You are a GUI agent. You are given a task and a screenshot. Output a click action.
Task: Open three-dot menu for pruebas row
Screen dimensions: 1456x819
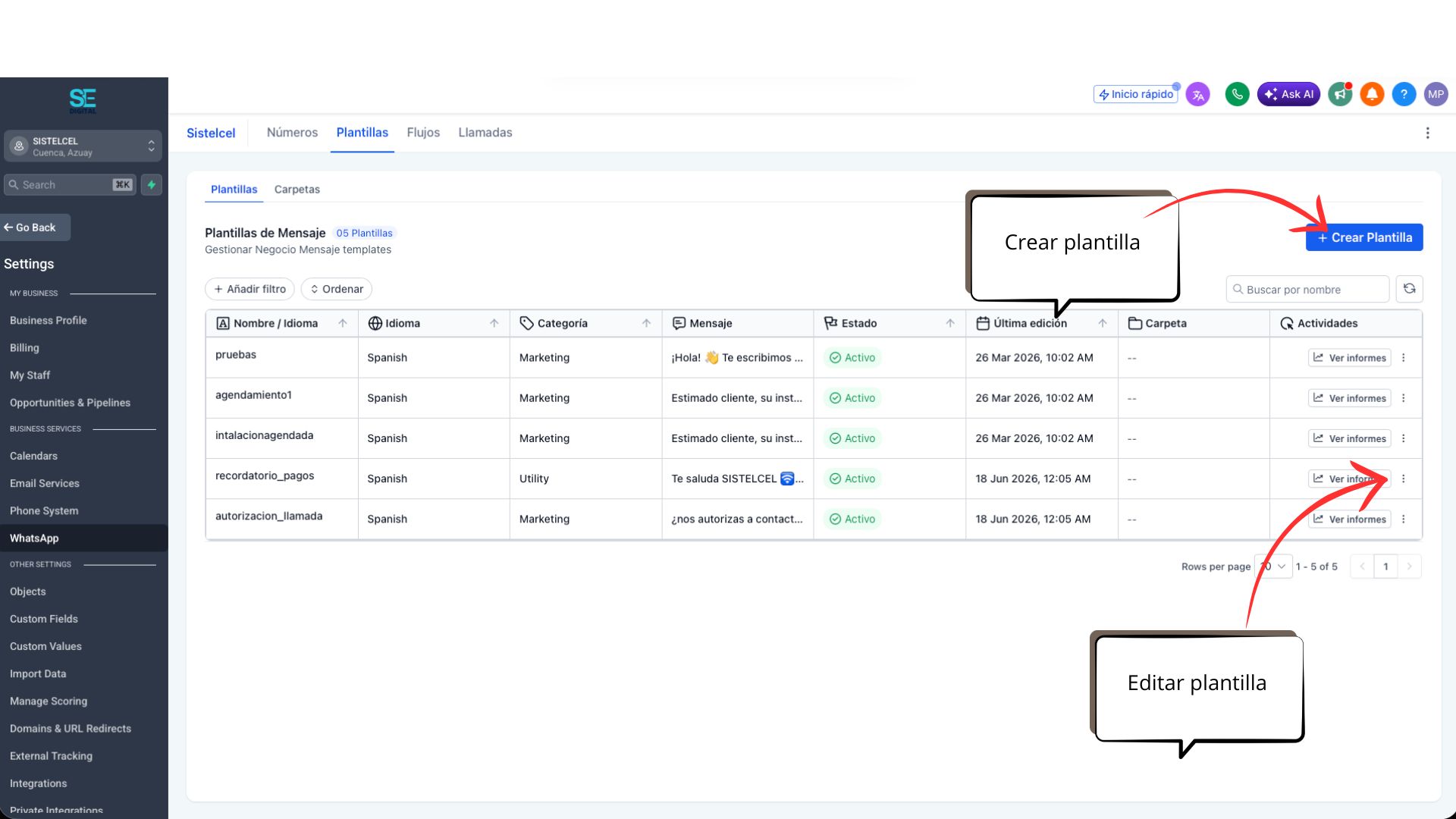click(x=1404, y=358)
